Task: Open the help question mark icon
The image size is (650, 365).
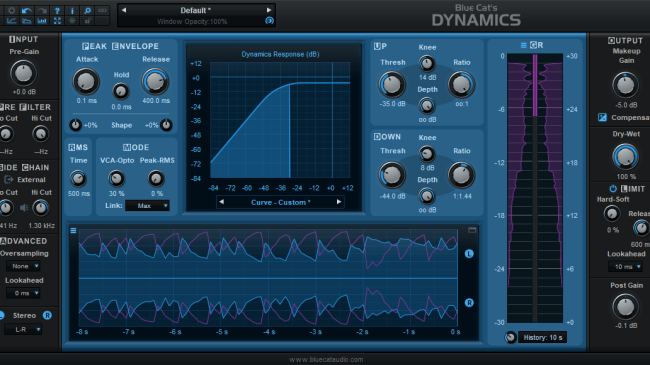Action: (x=57, y=10)
